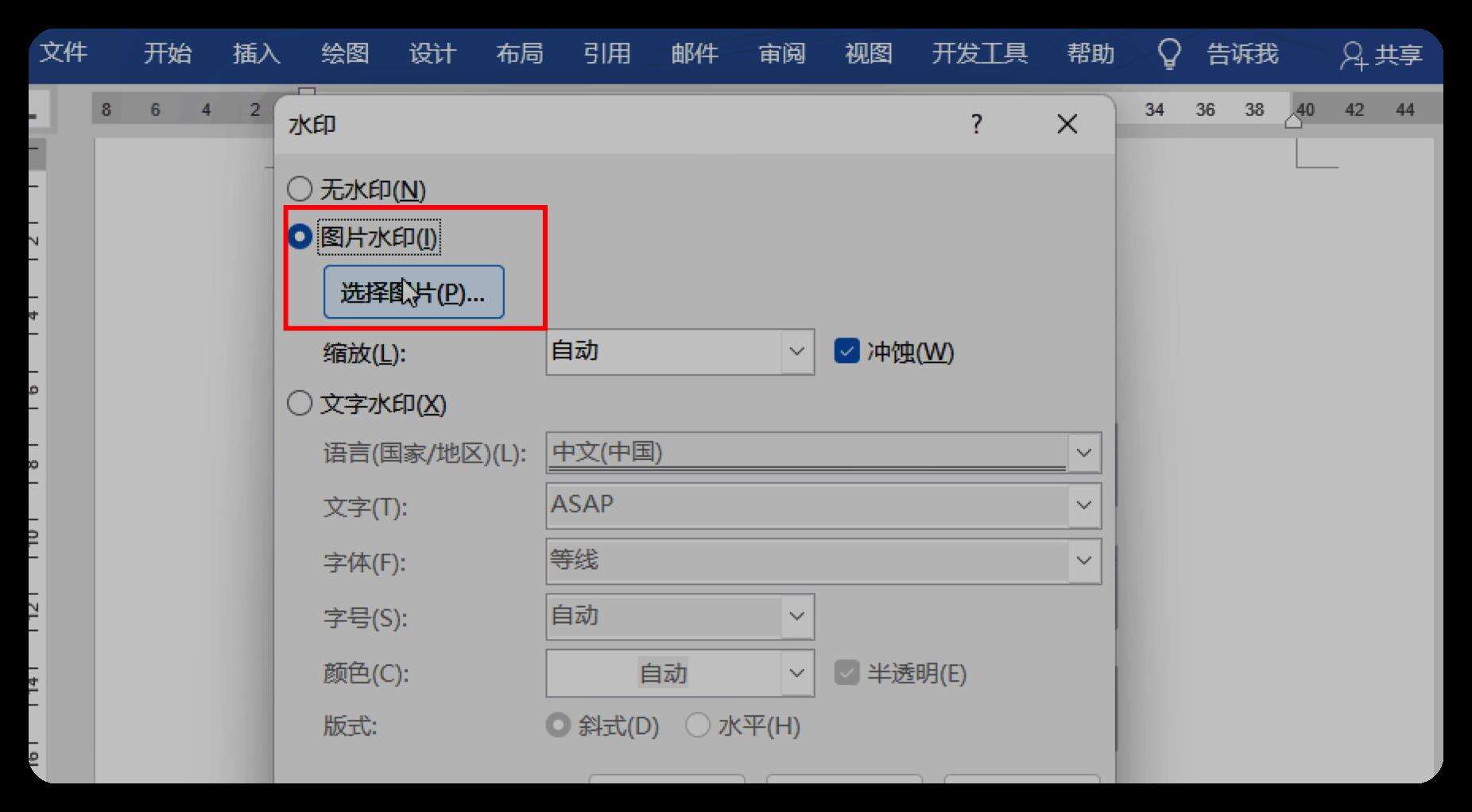Open the 视图 ribbon tab
This screenshot has height=812, width=1472.
pos(869,53)
